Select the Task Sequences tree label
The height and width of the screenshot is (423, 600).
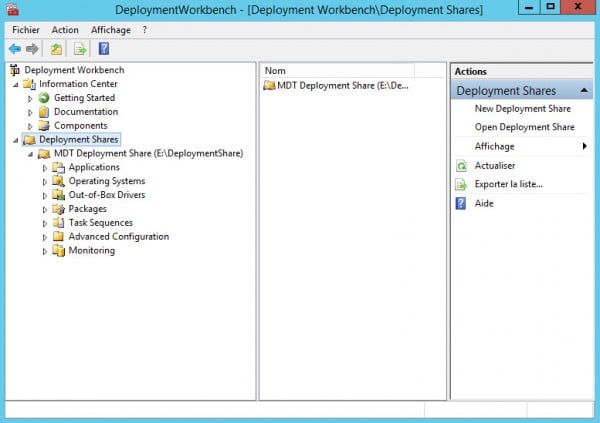101,223
